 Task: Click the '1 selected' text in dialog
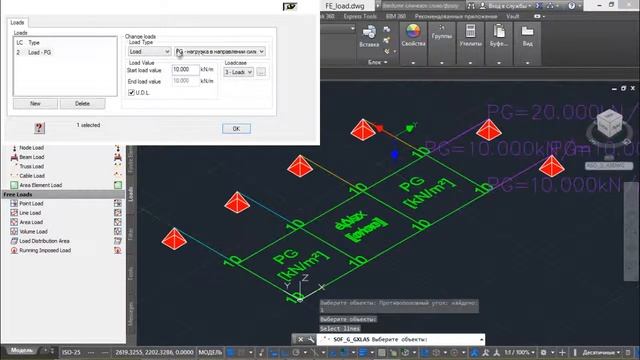point(88,125)
